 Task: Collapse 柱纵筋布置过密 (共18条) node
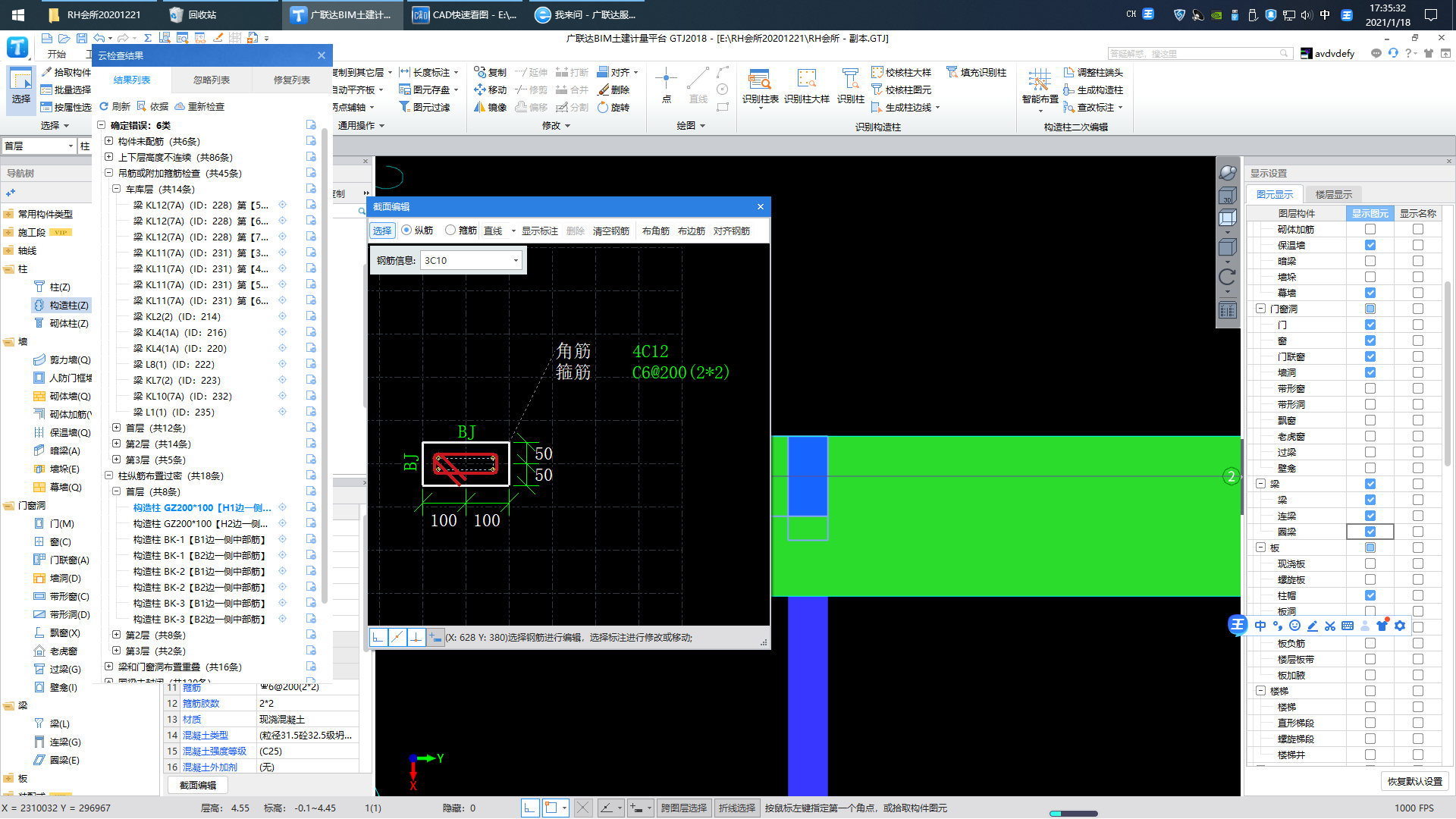point(108,475)
